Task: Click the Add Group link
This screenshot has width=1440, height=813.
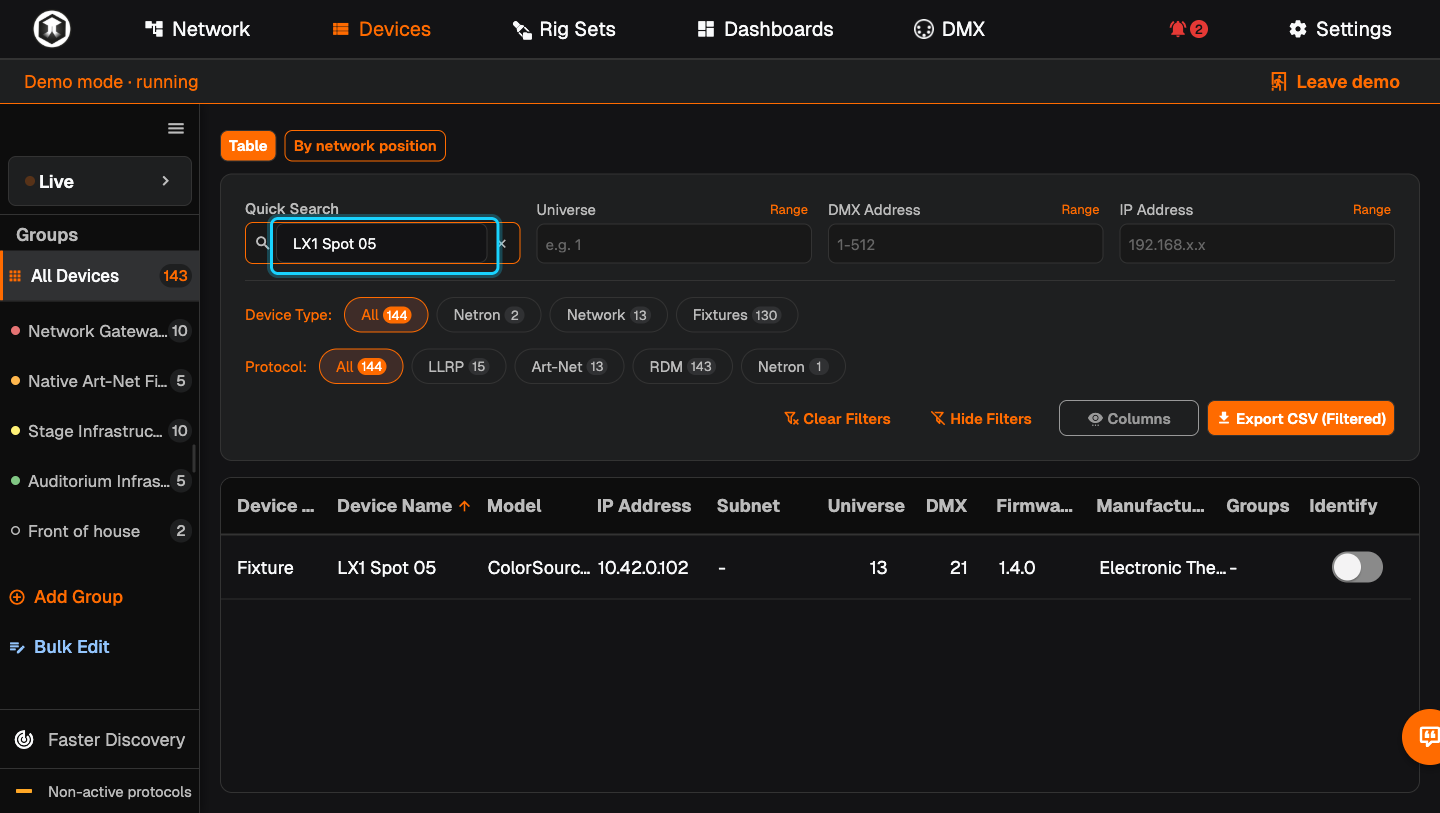Action: coord(66,597)
